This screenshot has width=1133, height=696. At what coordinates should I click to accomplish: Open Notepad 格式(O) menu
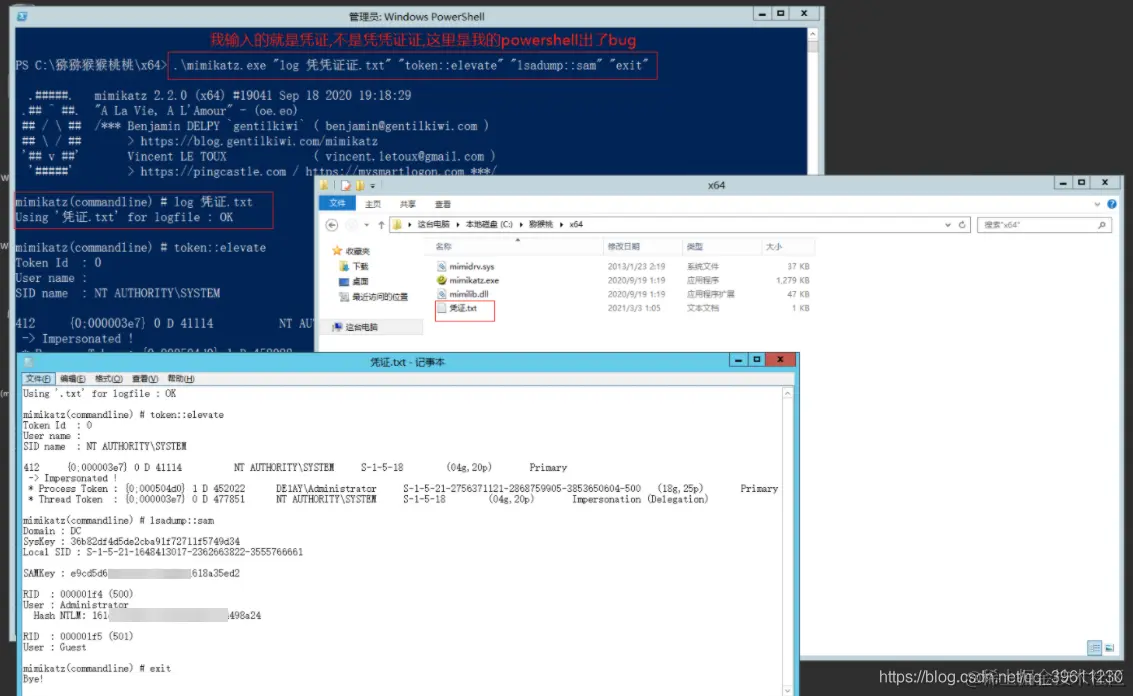(108, 379)
